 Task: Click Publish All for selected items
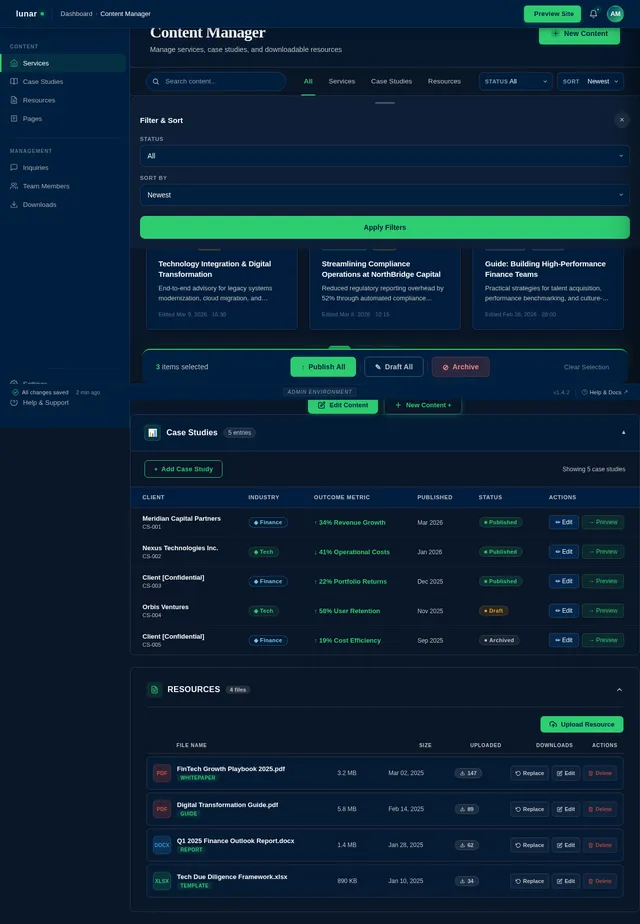click(323, 367)
